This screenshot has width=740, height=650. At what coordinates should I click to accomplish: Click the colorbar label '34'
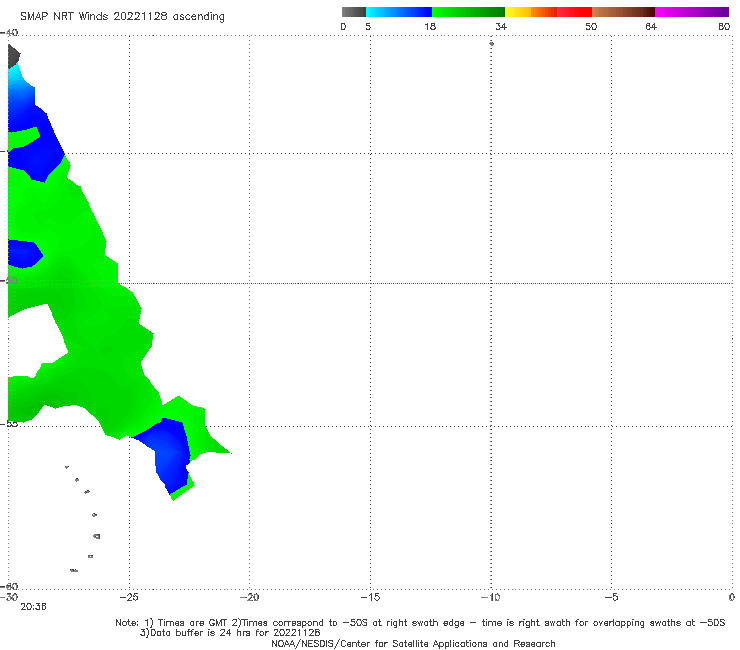(x=501, y=26)
